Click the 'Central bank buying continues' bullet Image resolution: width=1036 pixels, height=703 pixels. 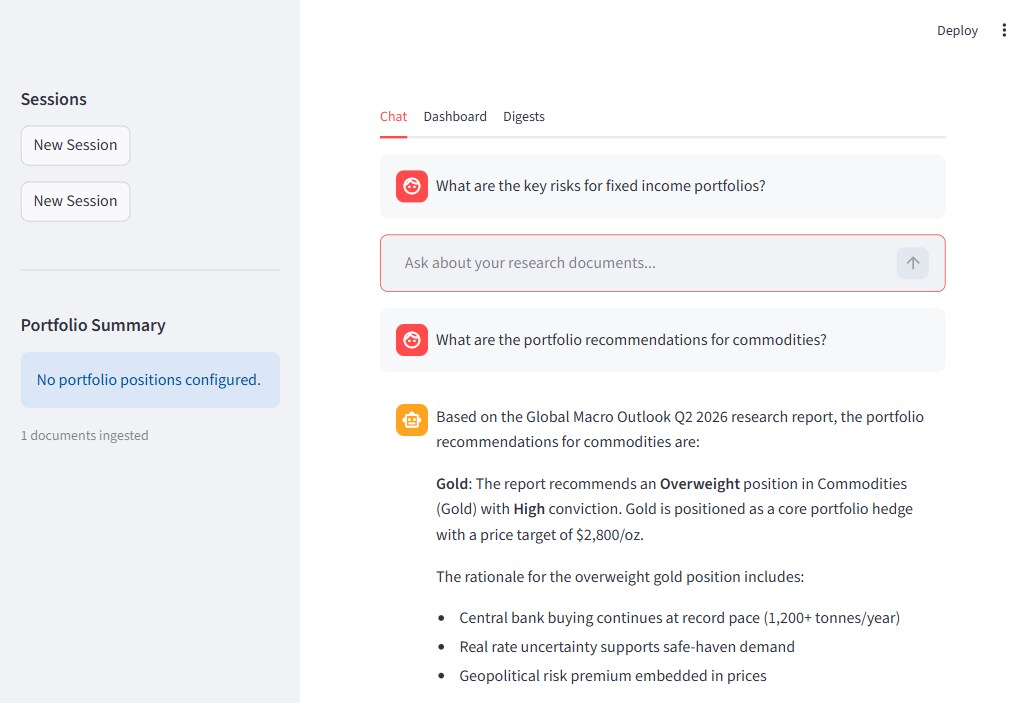[x=679, y=618]
